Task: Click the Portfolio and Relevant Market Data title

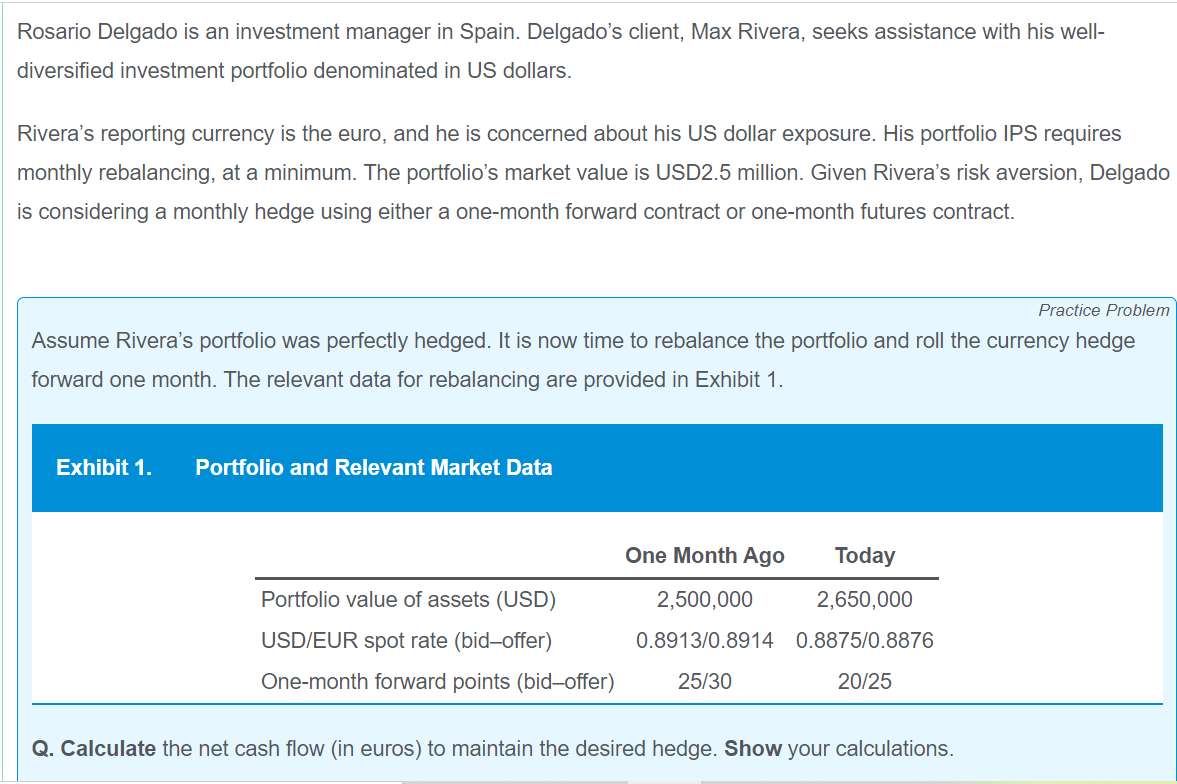Action: tap(373, 468)
